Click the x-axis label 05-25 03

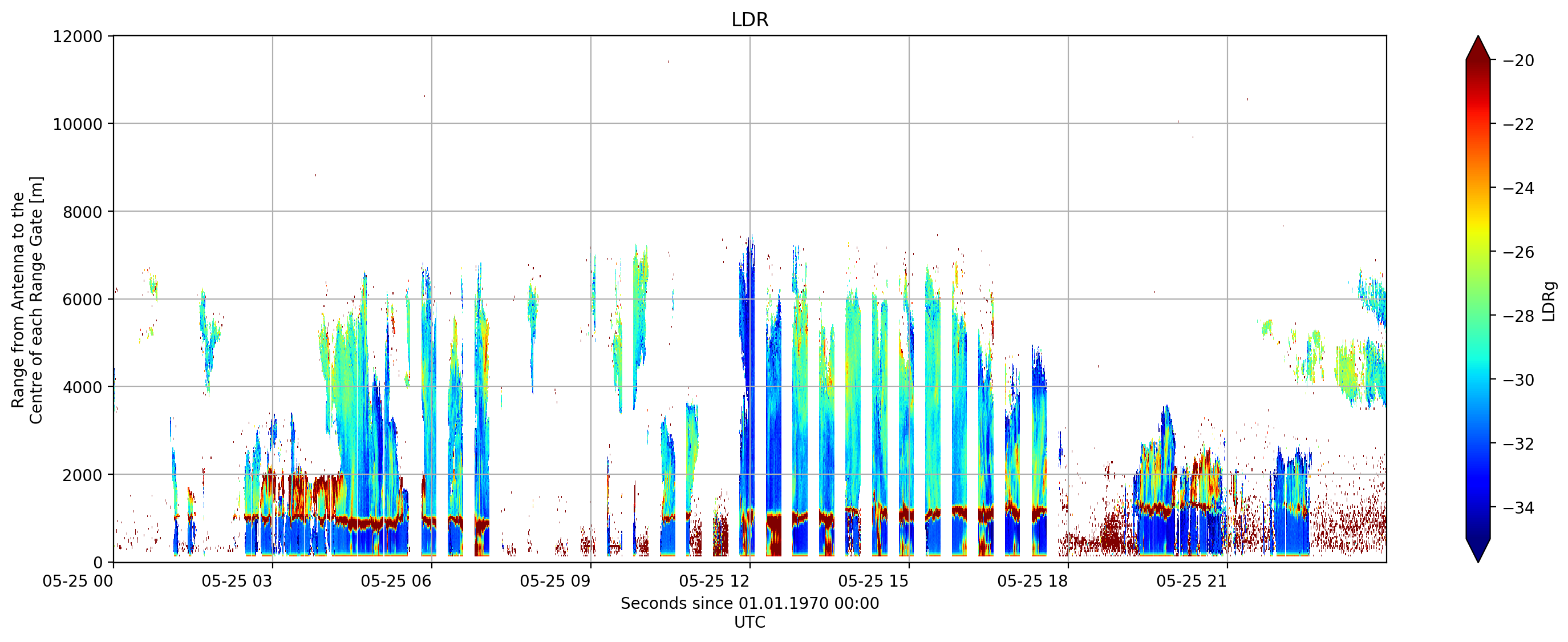point(237,581)
